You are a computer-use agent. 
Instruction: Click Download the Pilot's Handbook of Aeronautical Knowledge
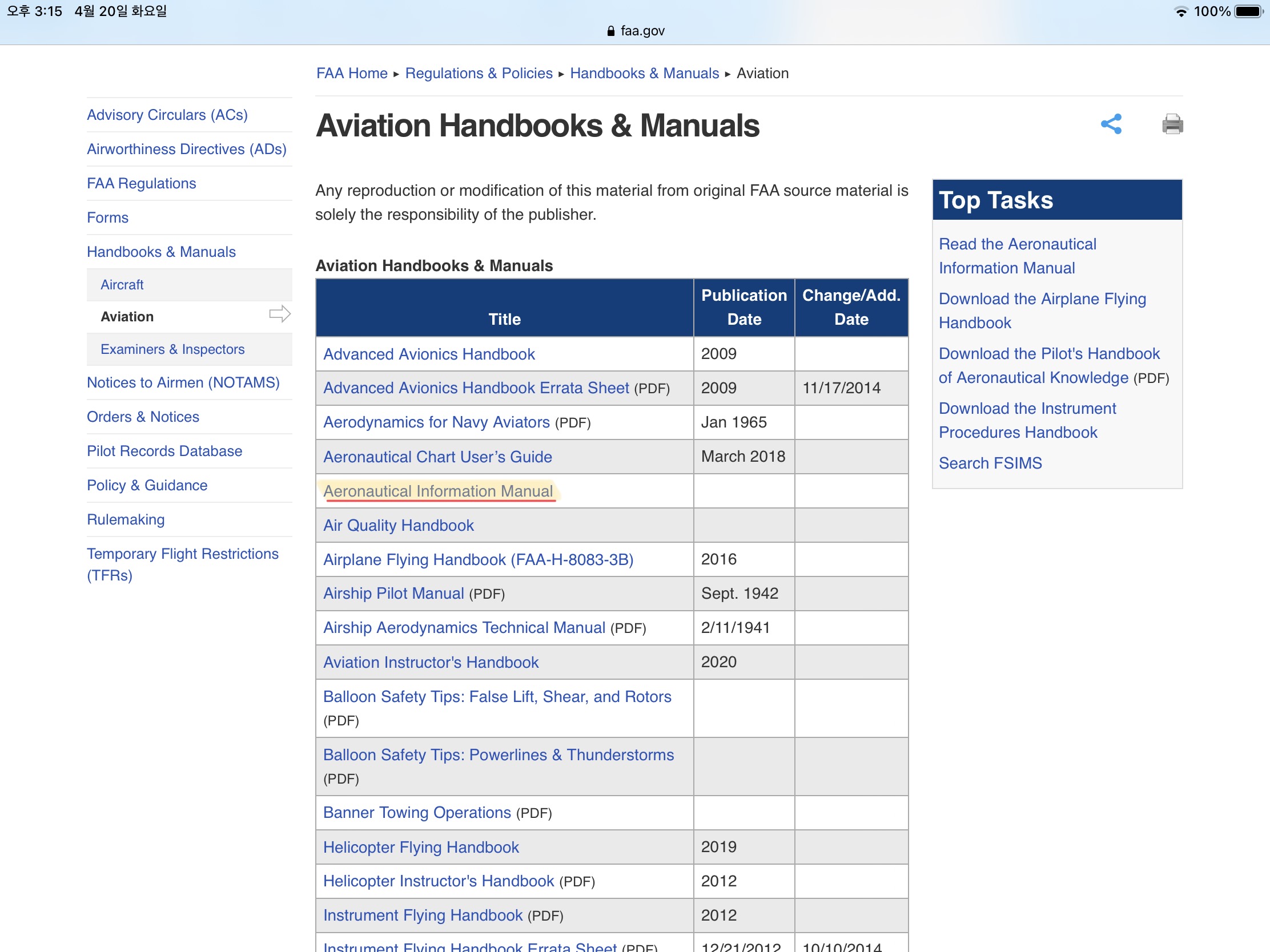[x=1049, y=365]
